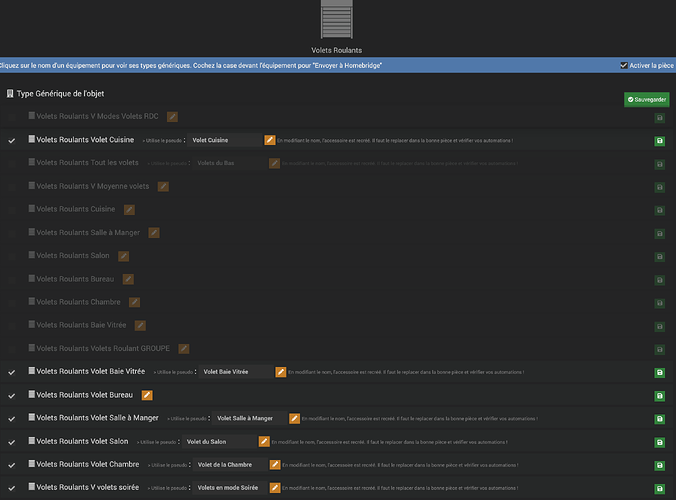
Task: Click green save icon on Volet Cuisine row
Action: pyautogui.click(x=660, y=141)
